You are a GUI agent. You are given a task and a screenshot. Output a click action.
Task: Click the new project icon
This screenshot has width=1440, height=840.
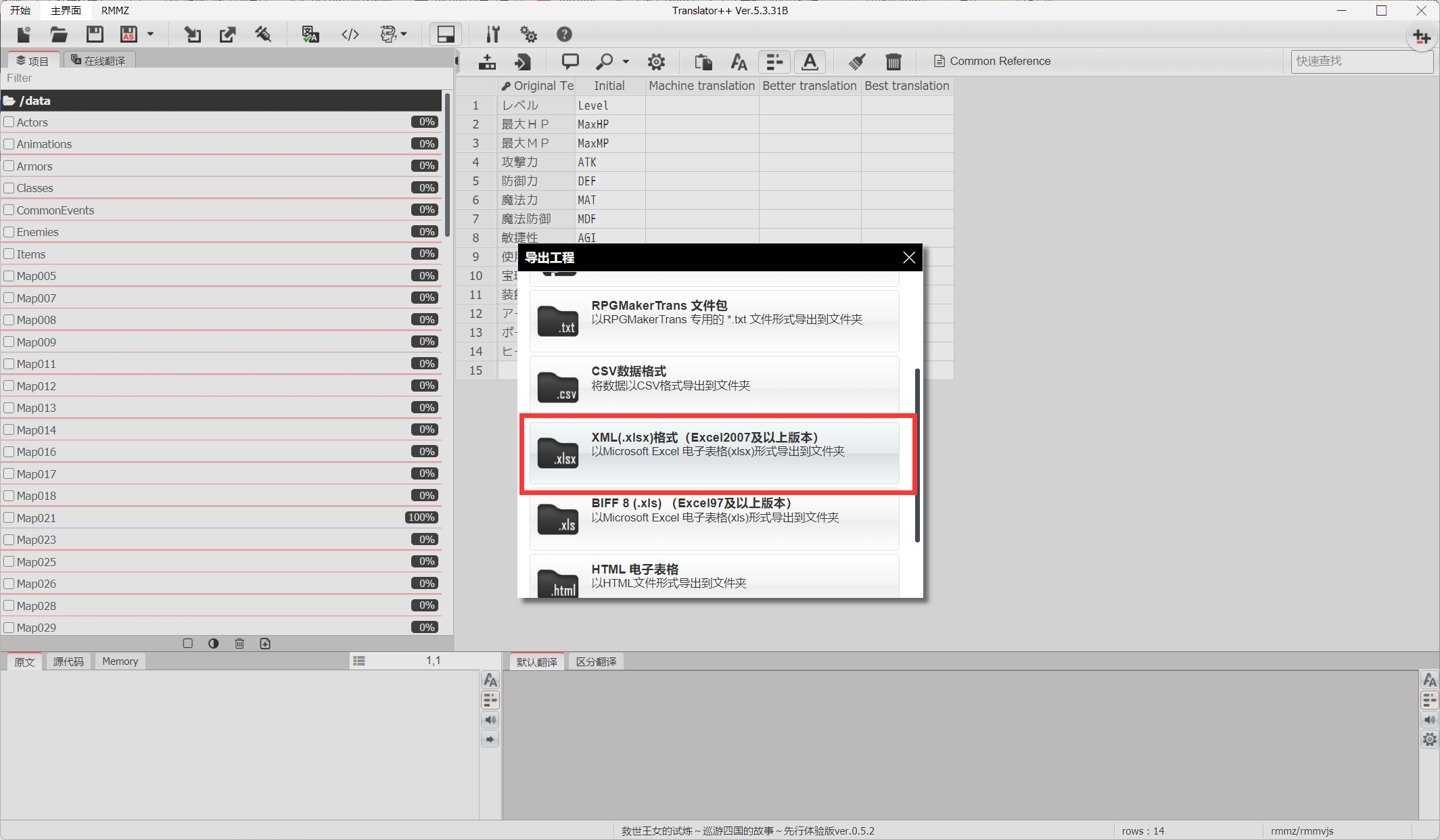[24, 34]
